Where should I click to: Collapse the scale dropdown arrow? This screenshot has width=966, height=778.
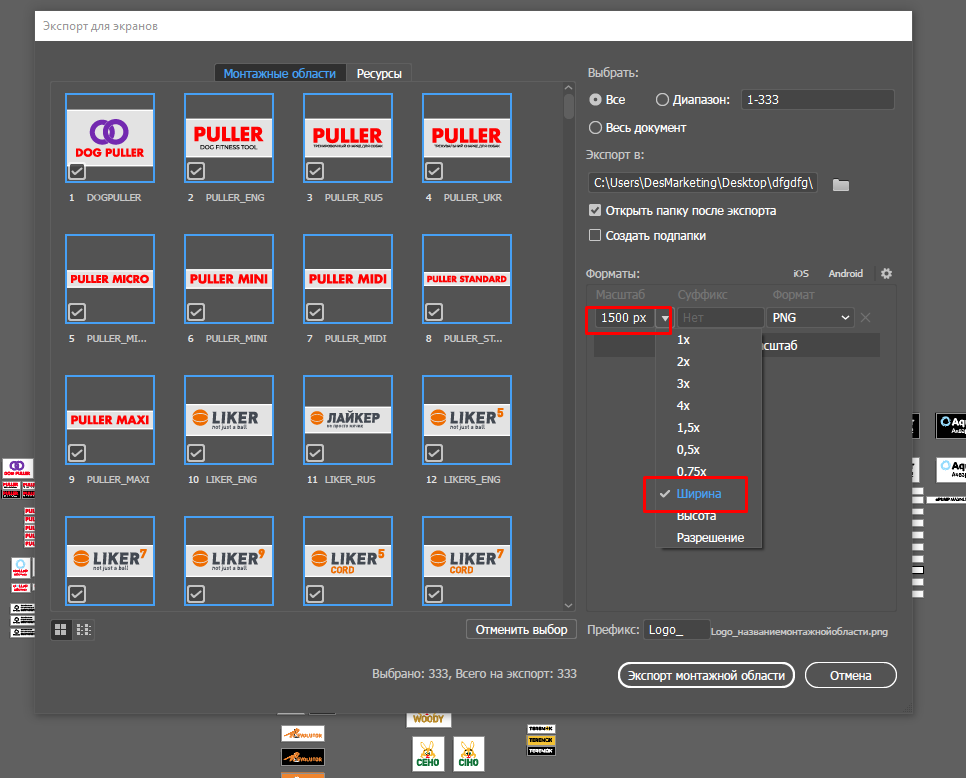(665, 318)
